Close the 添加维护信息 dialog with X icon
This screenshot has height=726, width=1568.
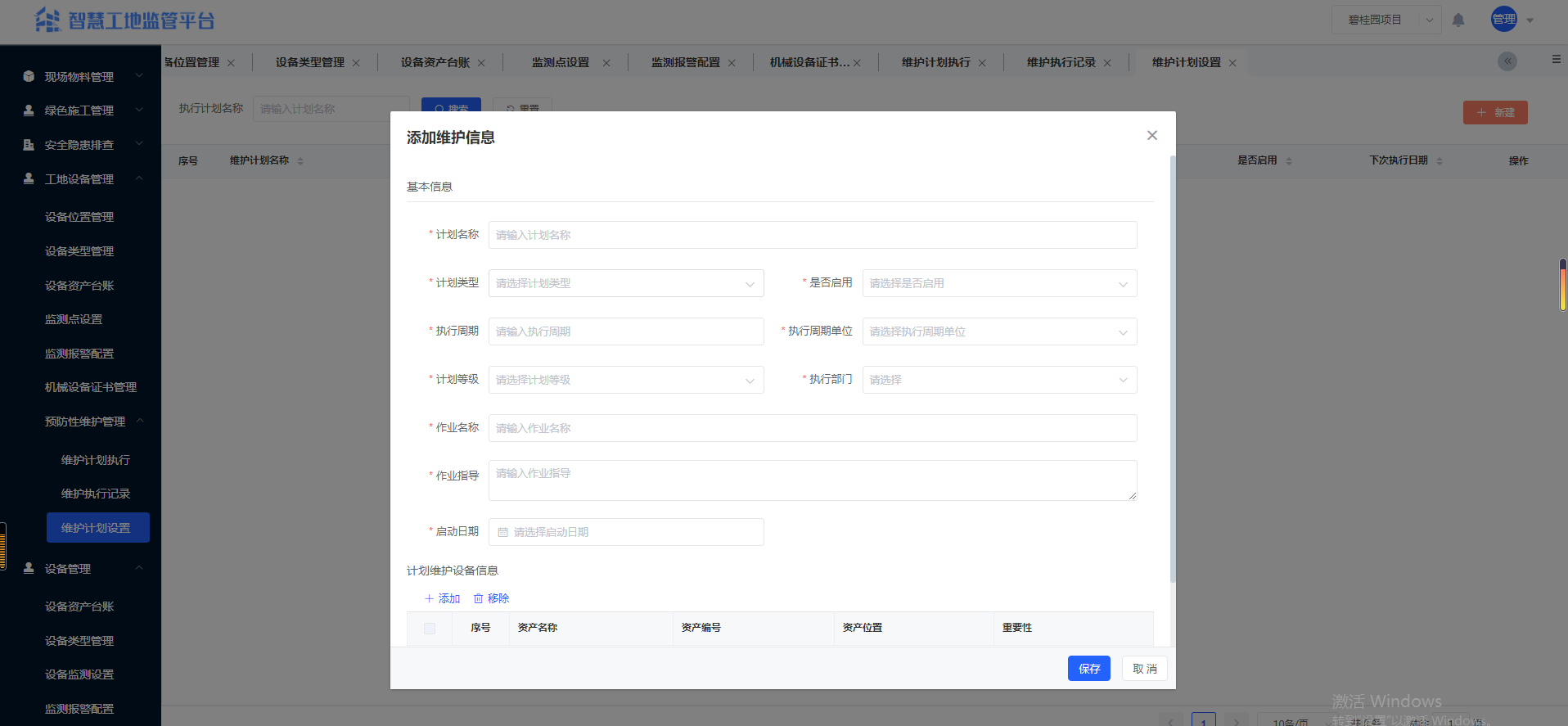(x=1151, y=135)
